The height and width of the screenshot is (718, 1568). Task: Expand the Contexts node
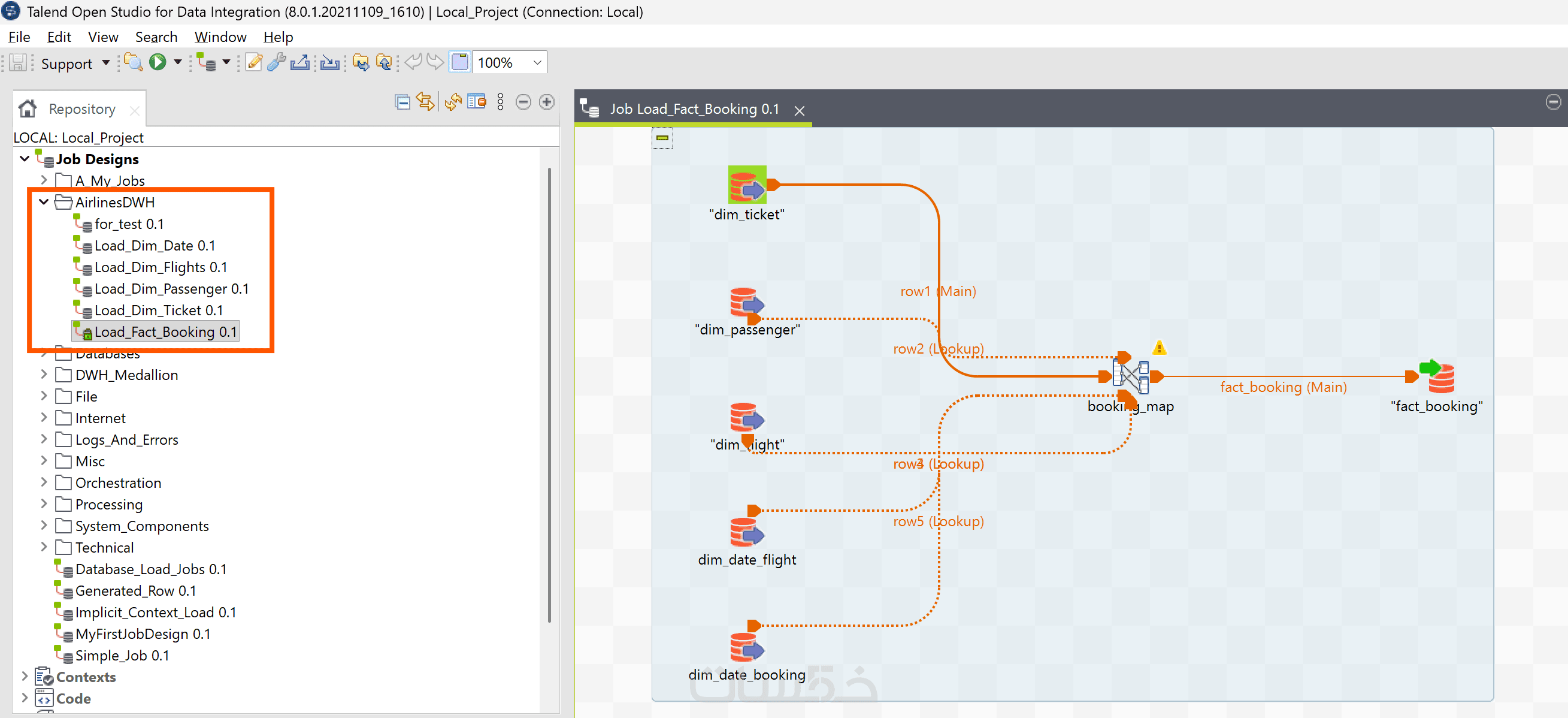pos(25,677)
